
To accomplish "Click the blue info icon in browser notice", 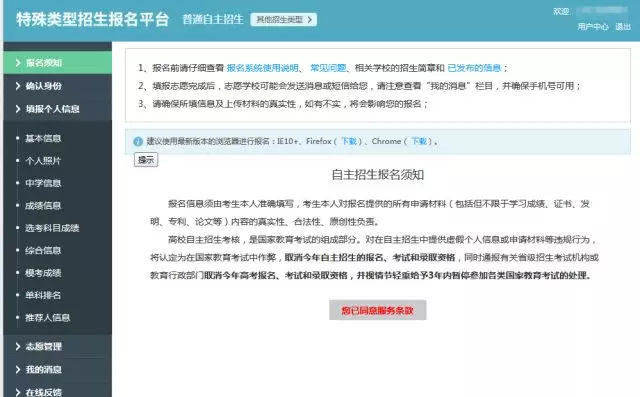I will pyautogui.click(x=138, y=142).
